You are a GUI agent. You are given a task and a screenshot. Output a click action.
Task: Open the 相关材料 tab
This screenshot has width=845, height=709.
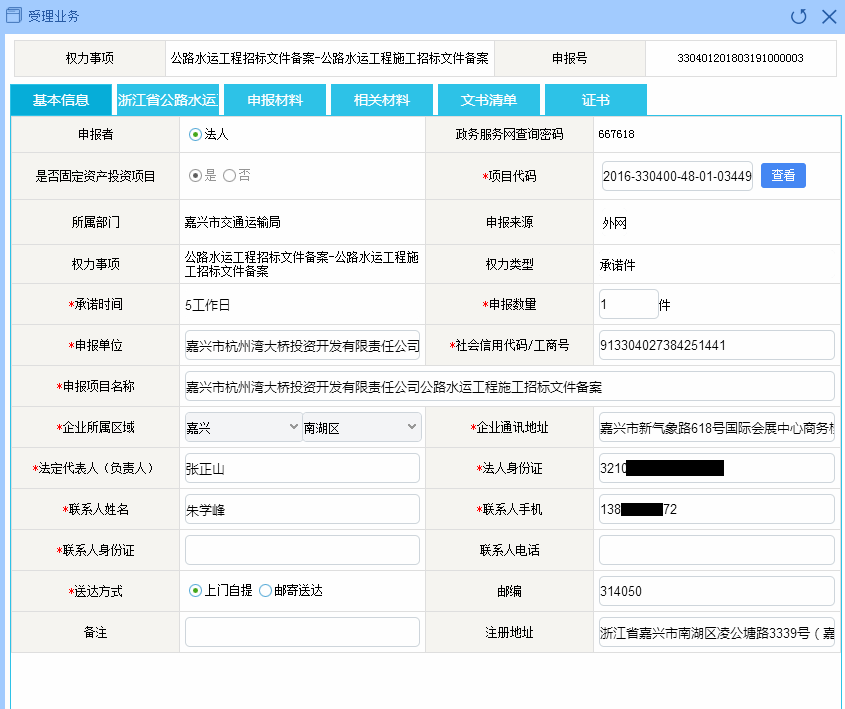(x=381, y=100)
